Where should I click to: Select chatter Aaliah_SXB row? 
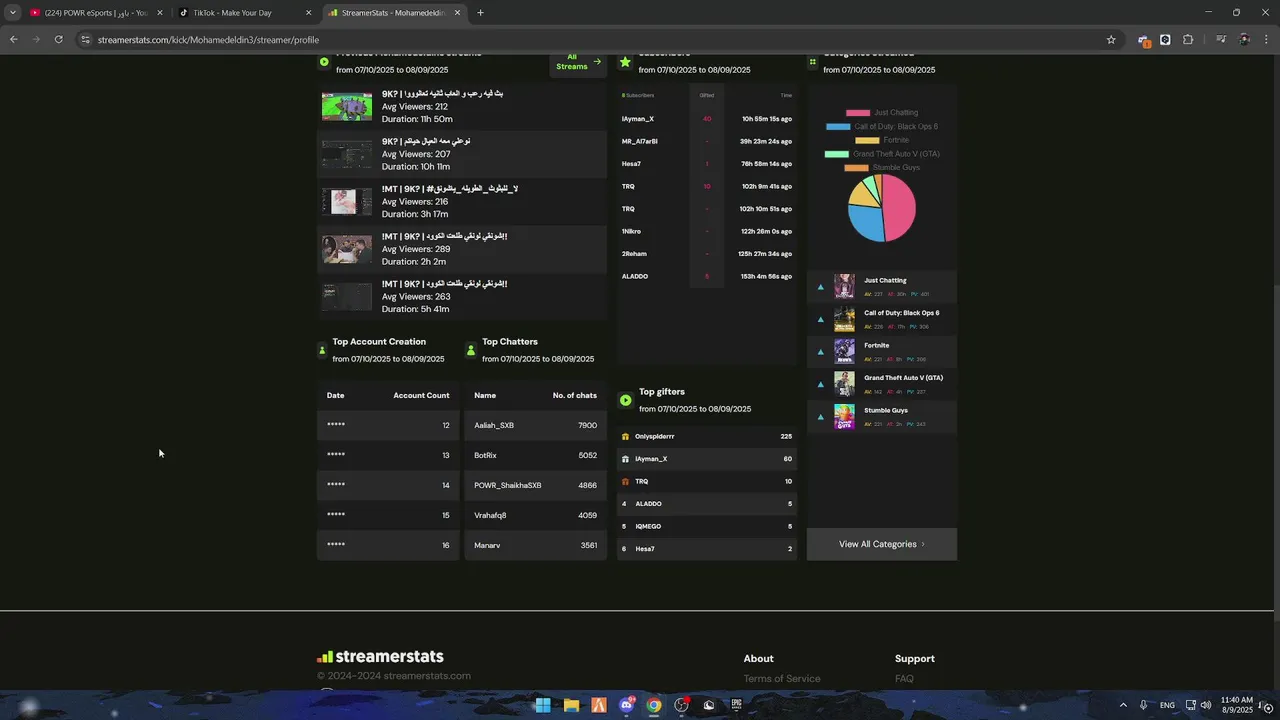click(x=536, y=425)
